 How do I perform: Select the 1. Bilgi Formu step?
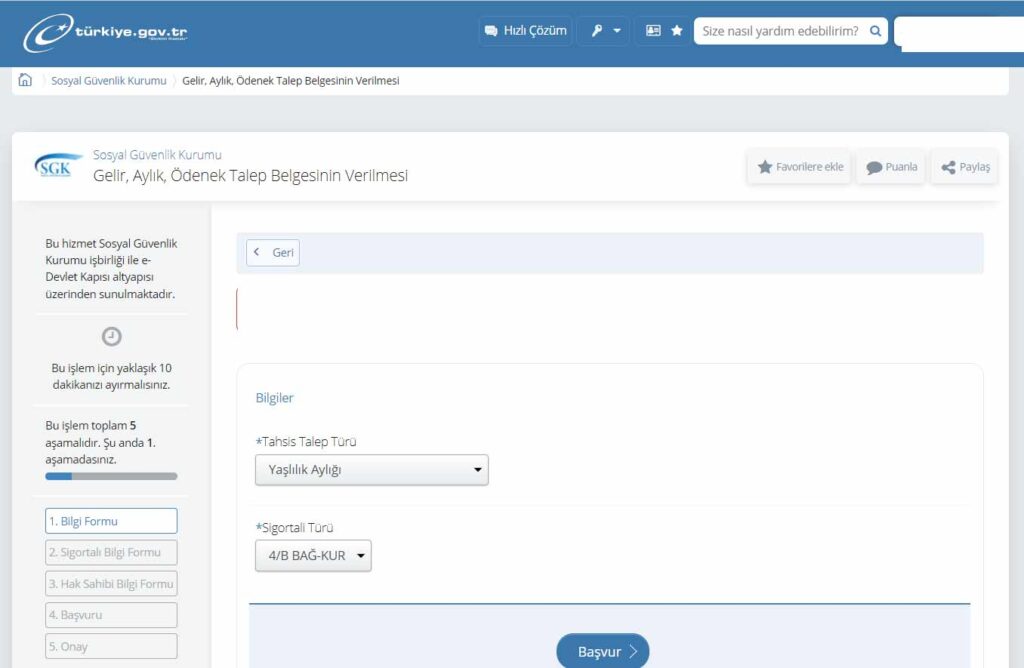[111, 521]
